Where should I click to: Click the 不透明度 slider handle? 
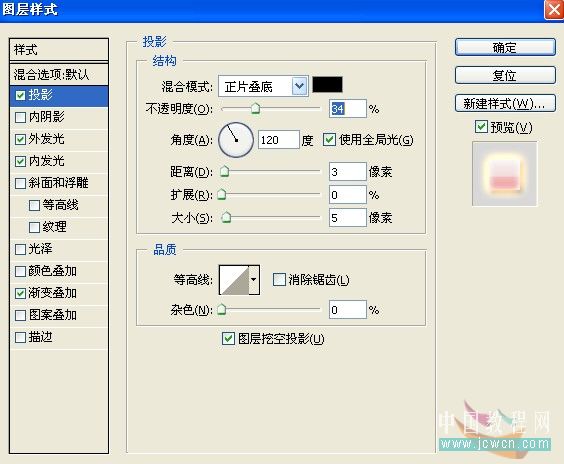tap(255, 108)
